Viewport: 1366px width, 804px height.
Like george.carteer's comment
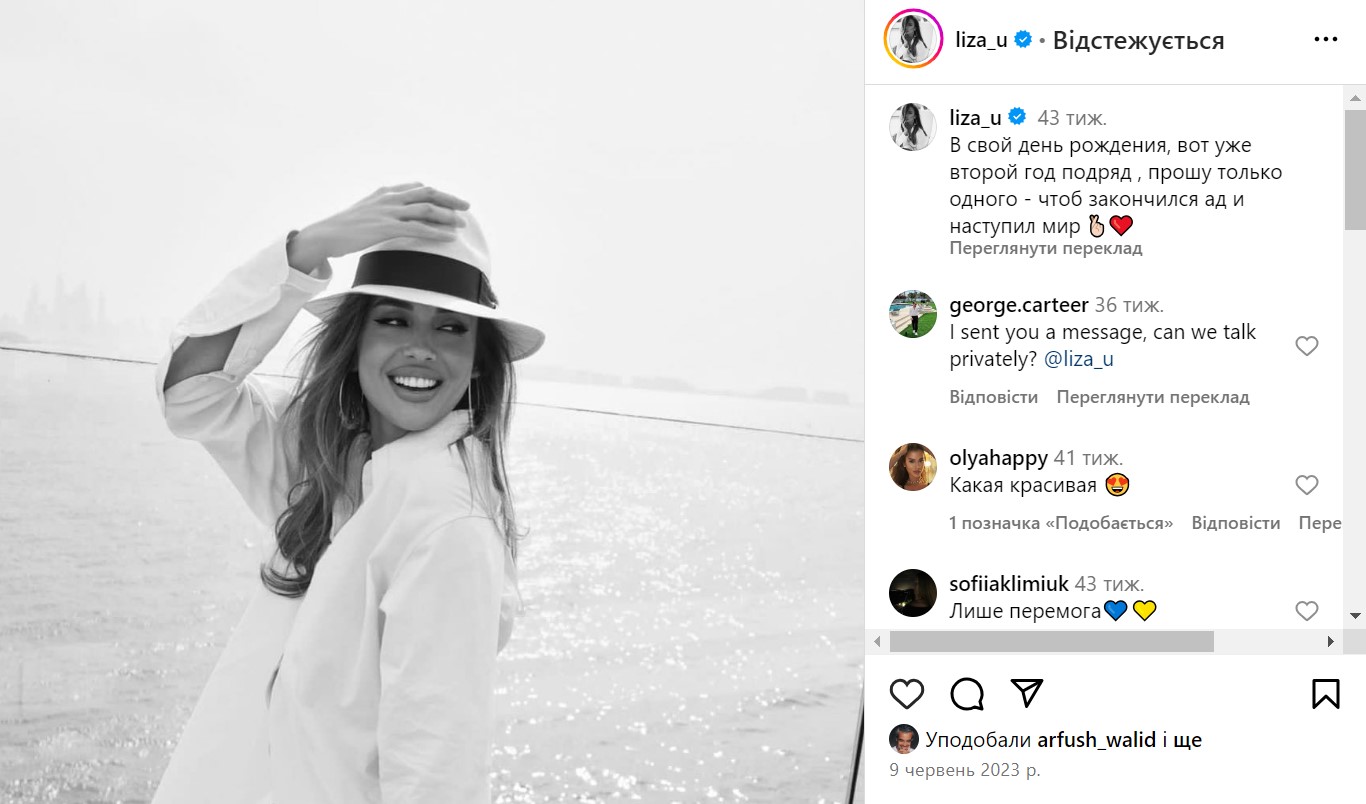[1307, 346]
